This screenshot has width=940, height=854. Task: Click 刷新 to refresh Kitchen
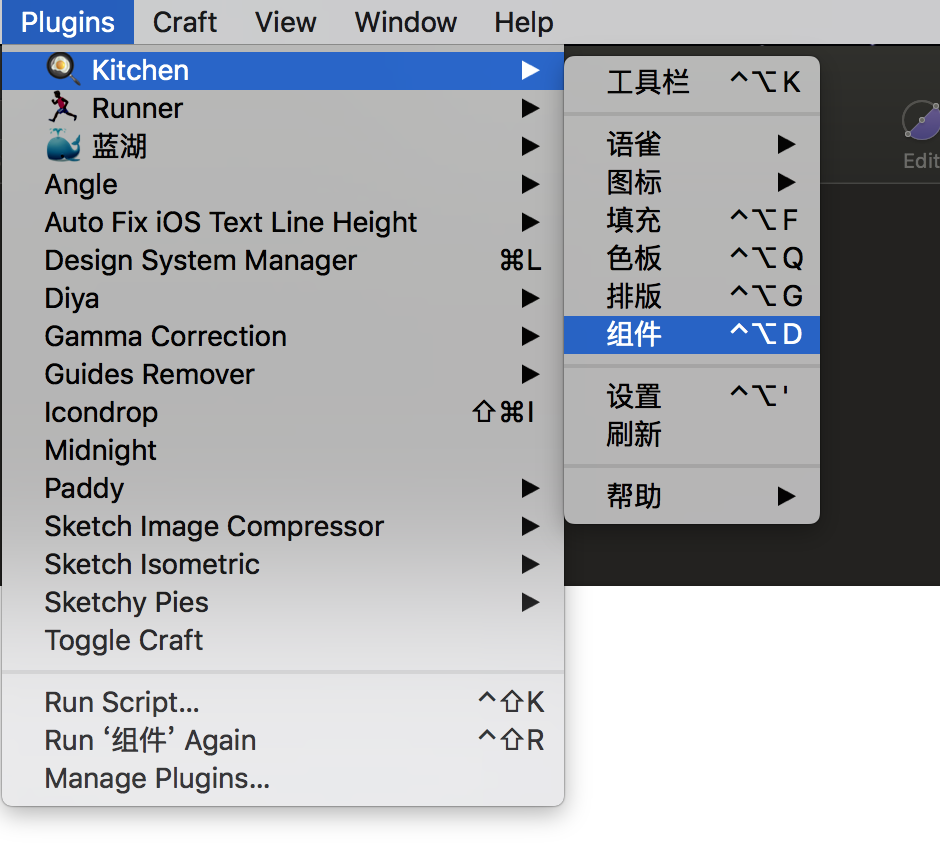point(634,434)
